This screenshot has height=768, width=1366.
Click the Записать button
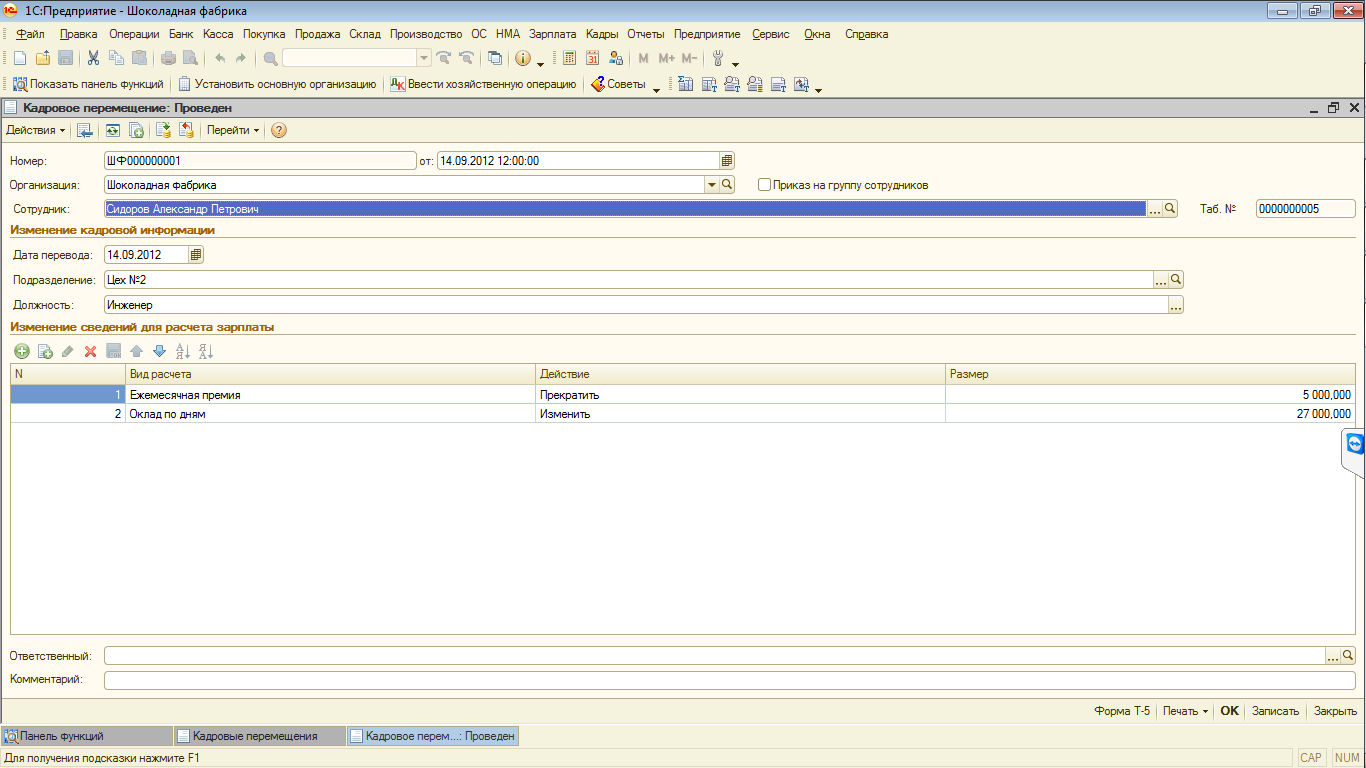tap(1275, 711)
